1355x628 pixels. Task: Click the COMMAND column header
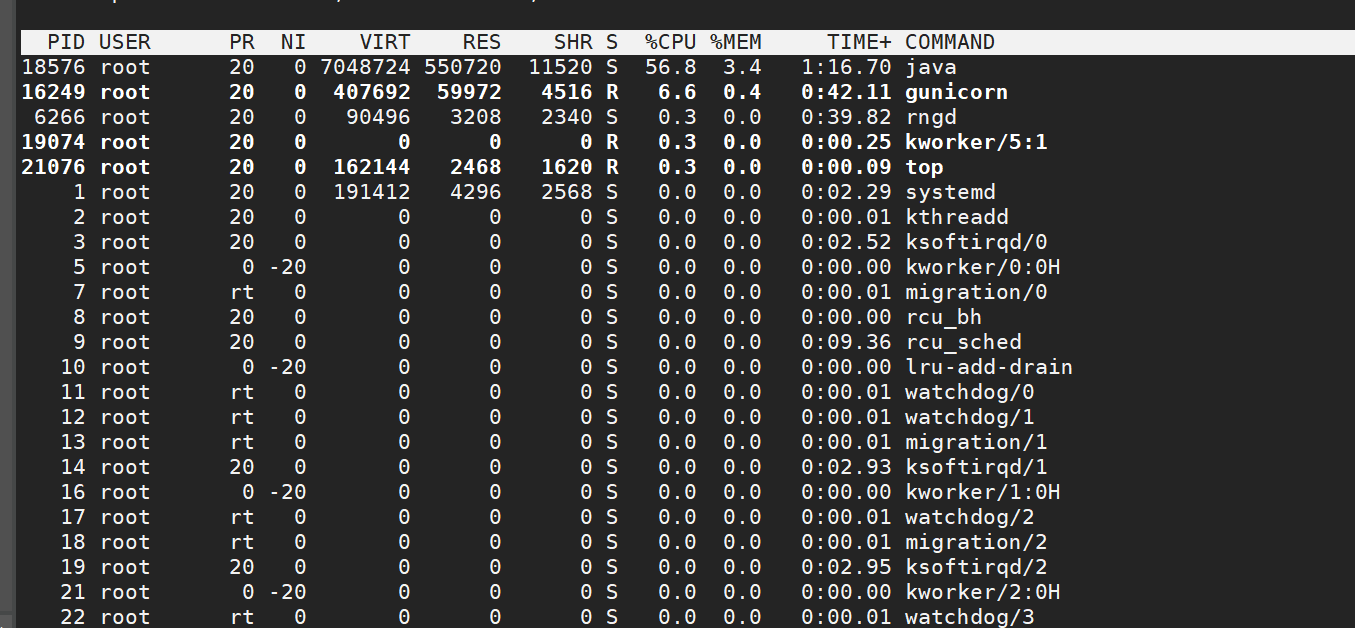tap(950, 42)
